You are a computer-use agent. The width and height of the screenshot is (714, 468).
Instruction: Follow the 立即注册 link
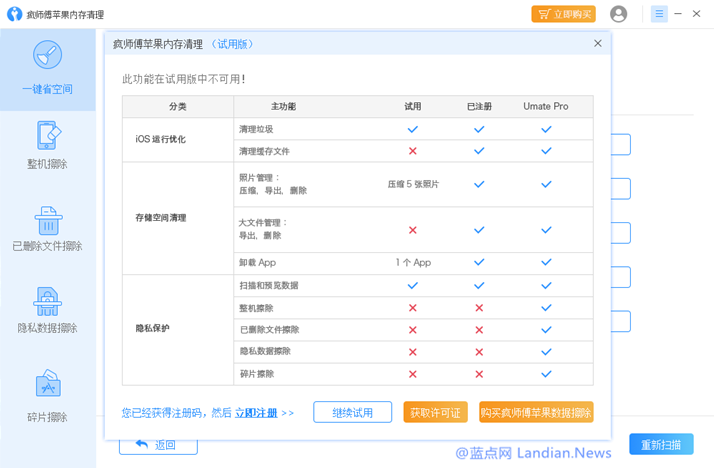tap(257, 412)
